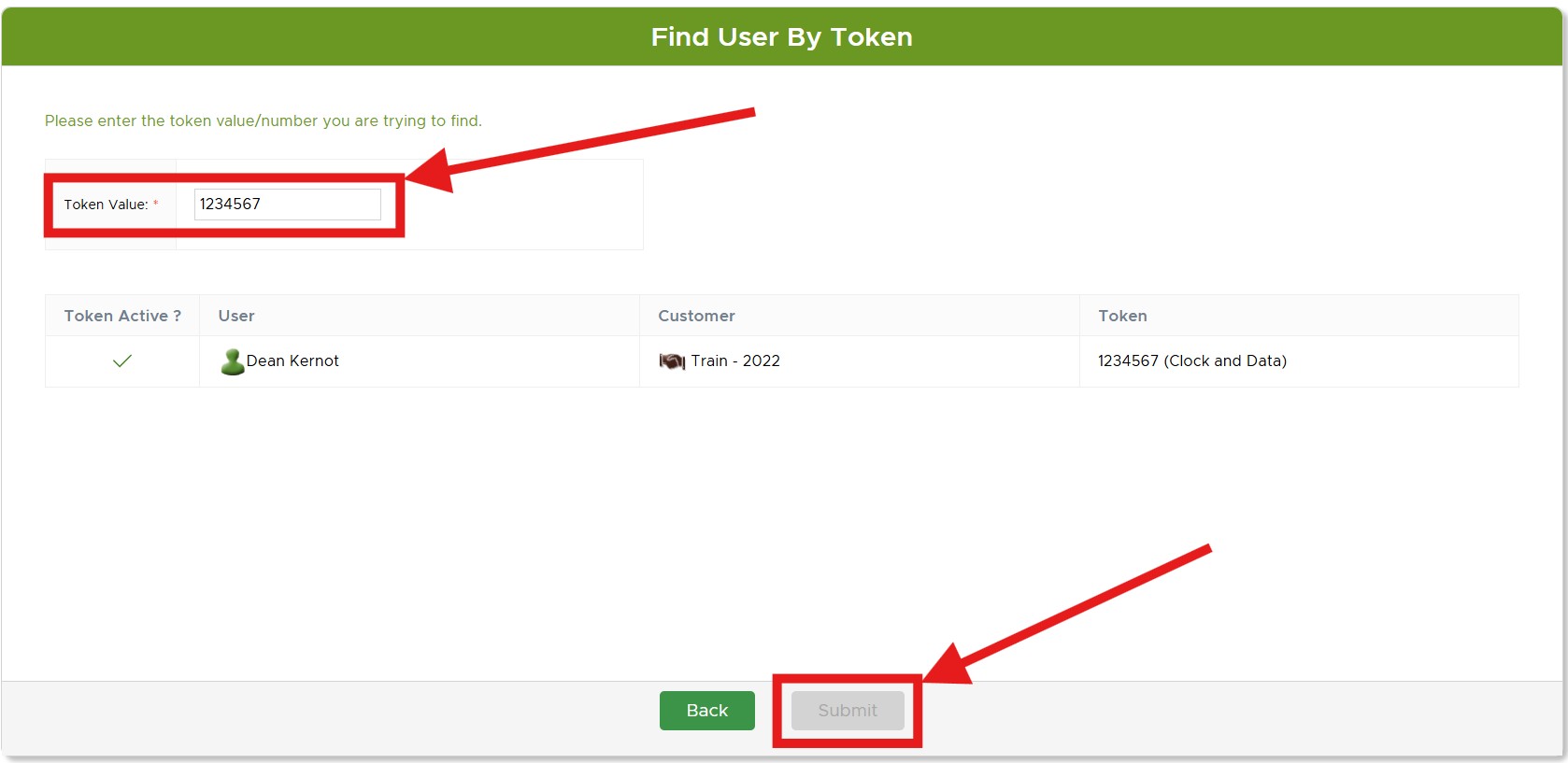Screen dimensions: 1568x763
Task: Click the greyed-out Submit button
Action: point(848,711)
